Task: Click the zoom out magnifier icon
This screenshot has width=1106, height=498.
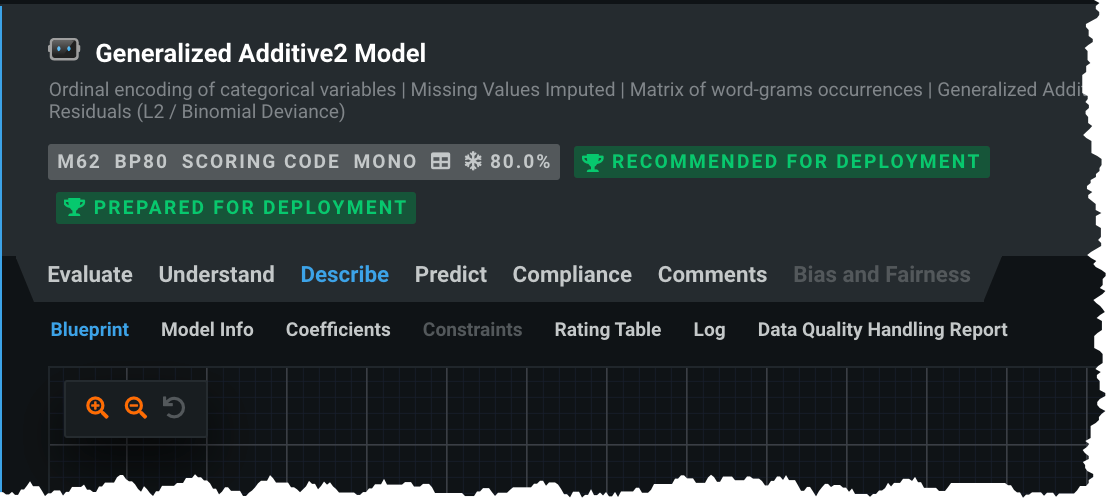Action: click(x=135, y=407)
